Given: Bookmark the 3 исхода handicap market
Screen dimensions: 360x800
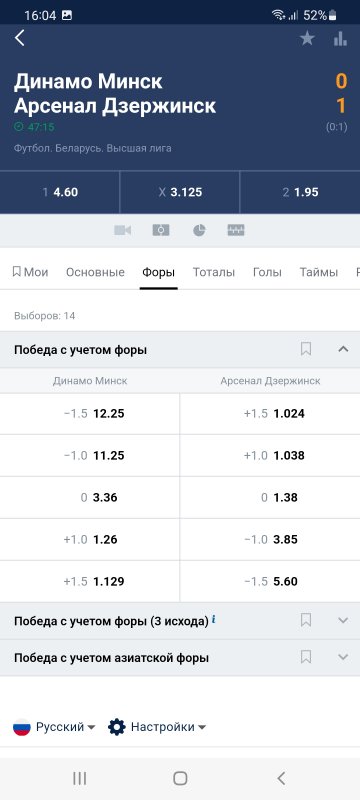Looking at the screenshot, I should [306, 620].
